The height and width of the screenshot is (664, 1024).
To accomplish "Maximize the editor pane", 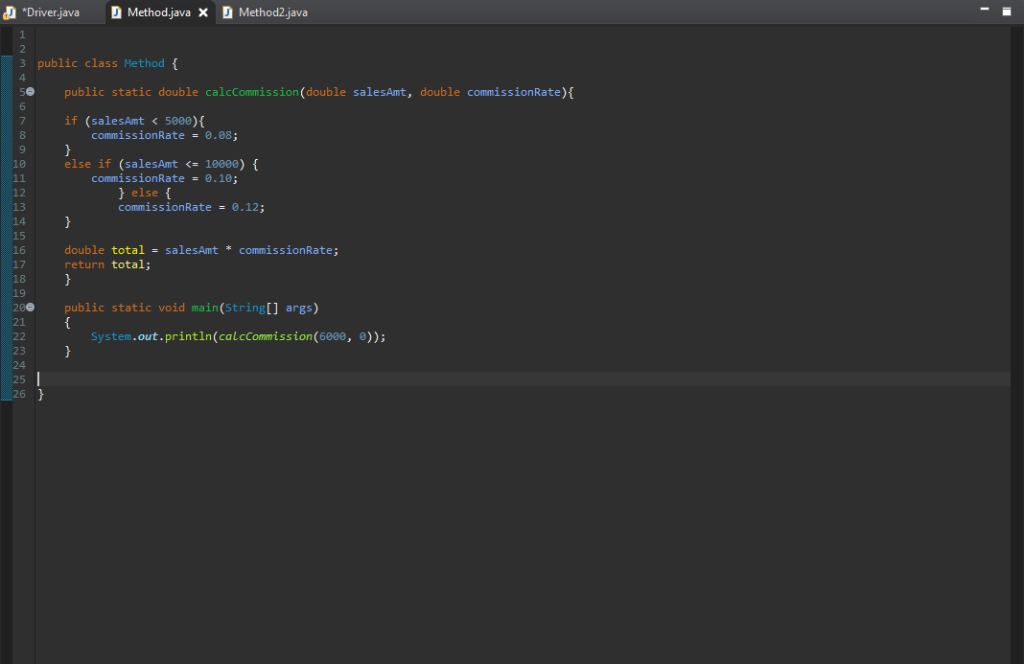I will (1008, 9).
